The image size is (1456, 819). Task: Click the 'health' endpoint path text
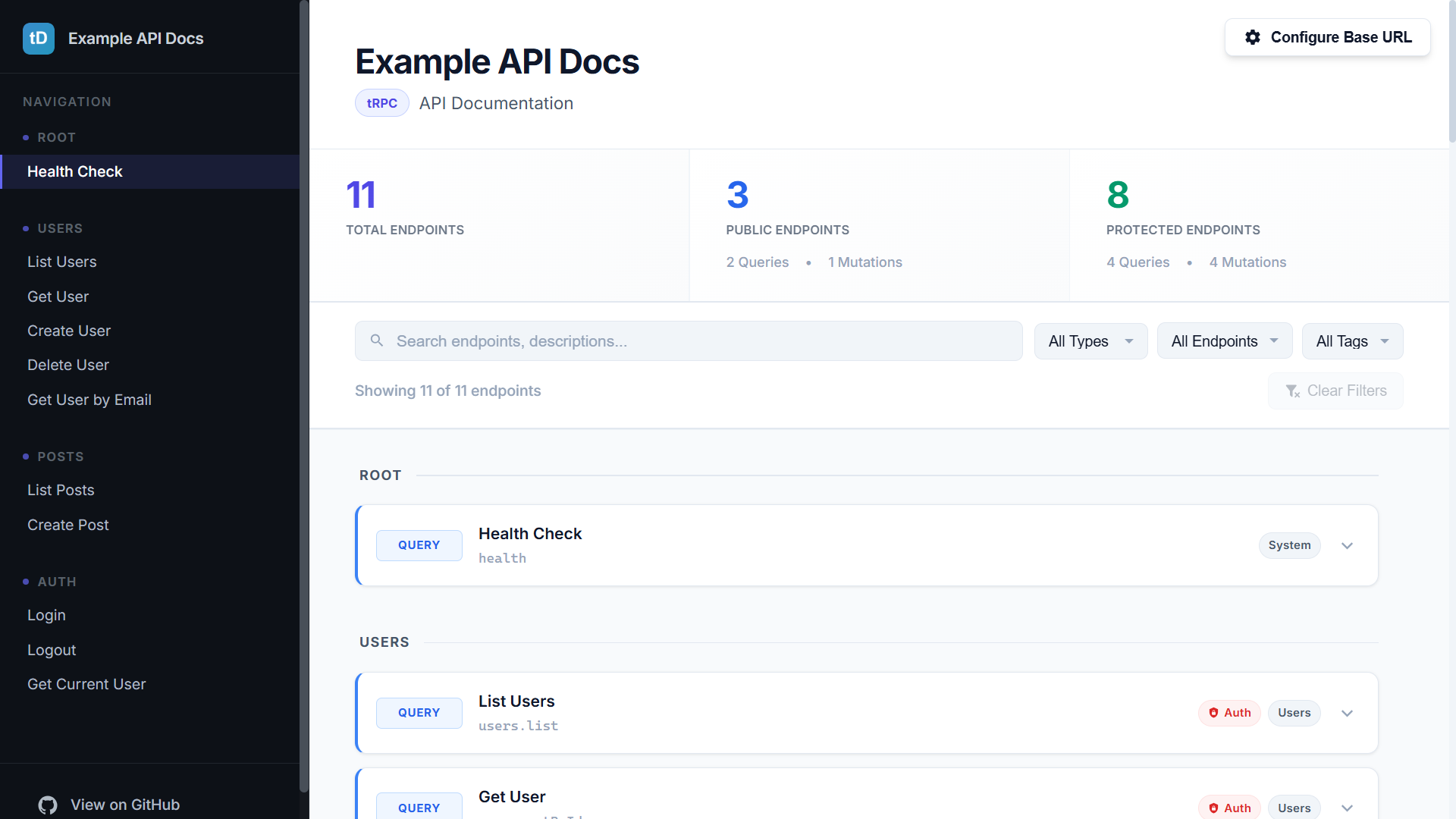tap(502, 558)
